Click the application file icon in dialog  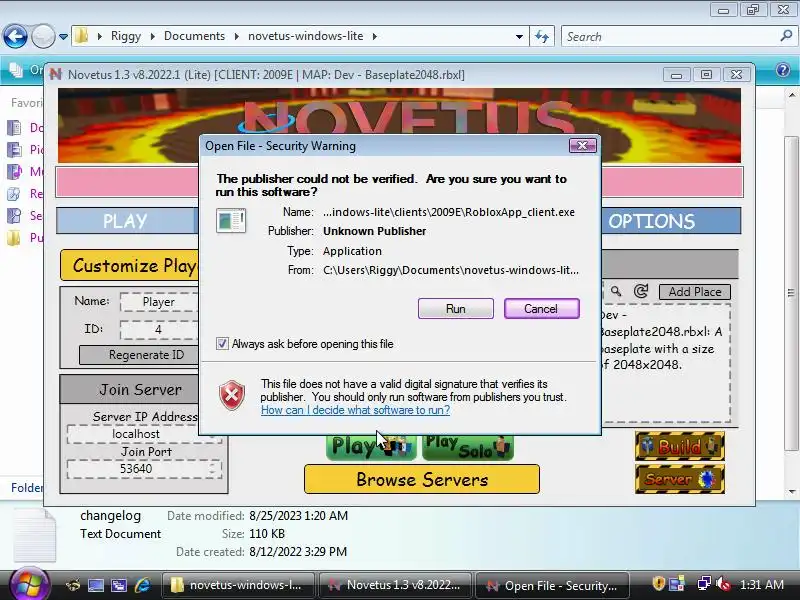[231, 220]
